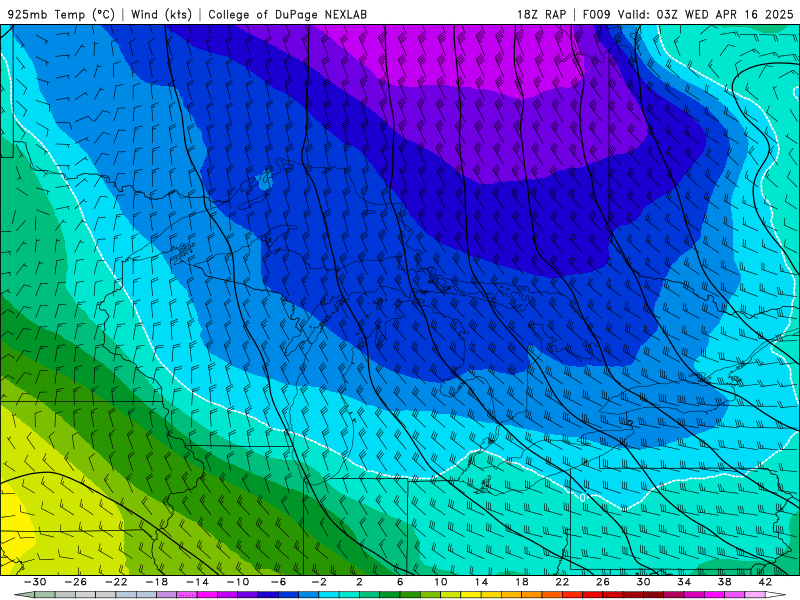The image size is (800, 600).
Task: Click the '-22' color scale label
Action: pos(116,582)
